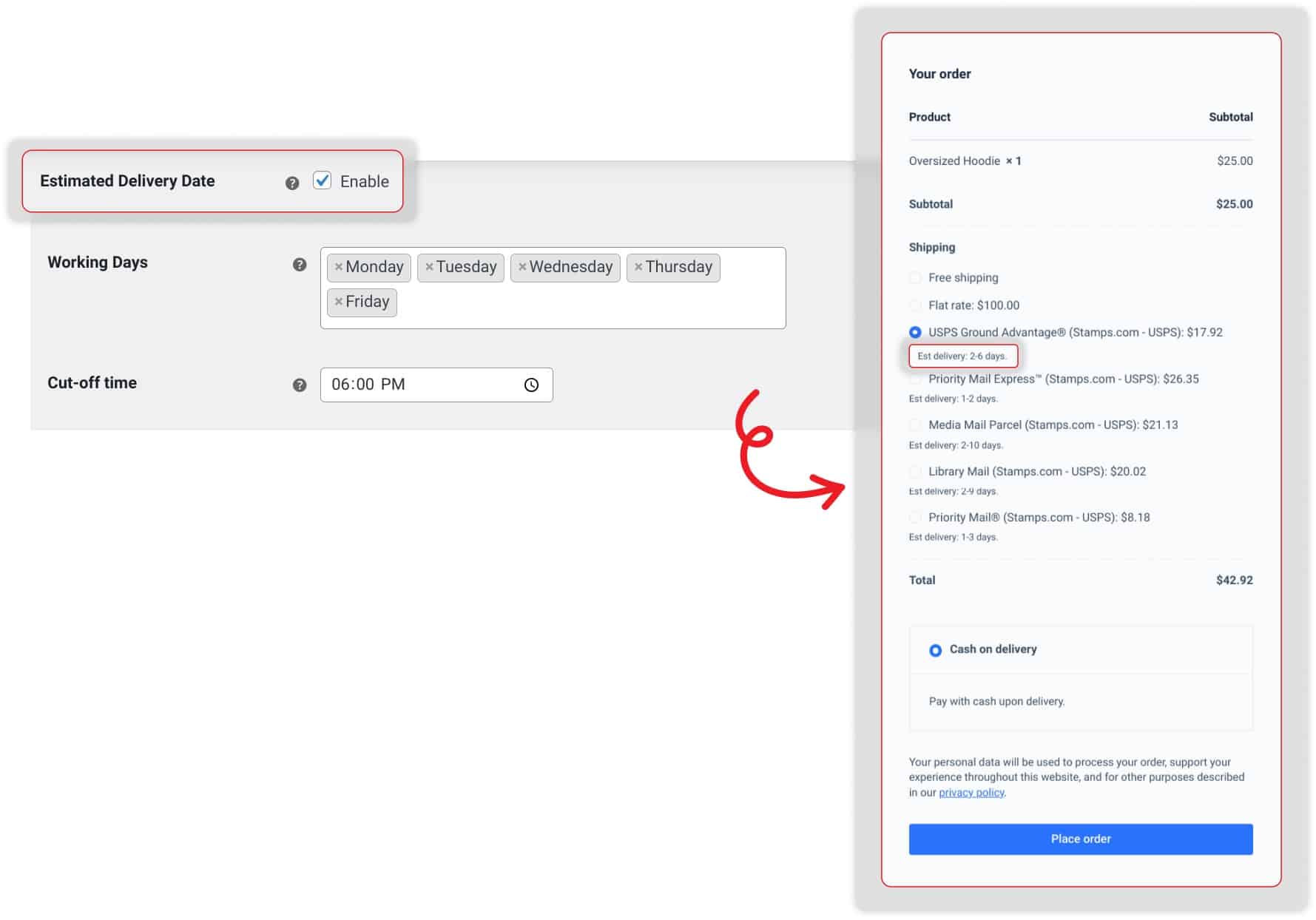Select Library Mail shipping option
Viewport: 1316px width, 920px height.
pyautogui.click(x=914, y=471)
